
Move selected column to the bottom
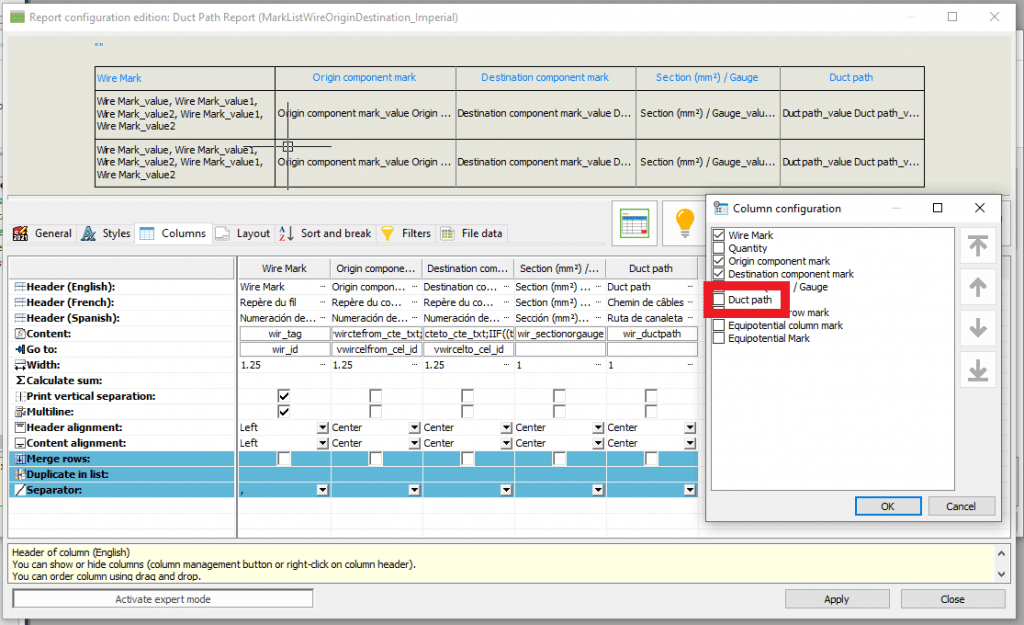977,370
